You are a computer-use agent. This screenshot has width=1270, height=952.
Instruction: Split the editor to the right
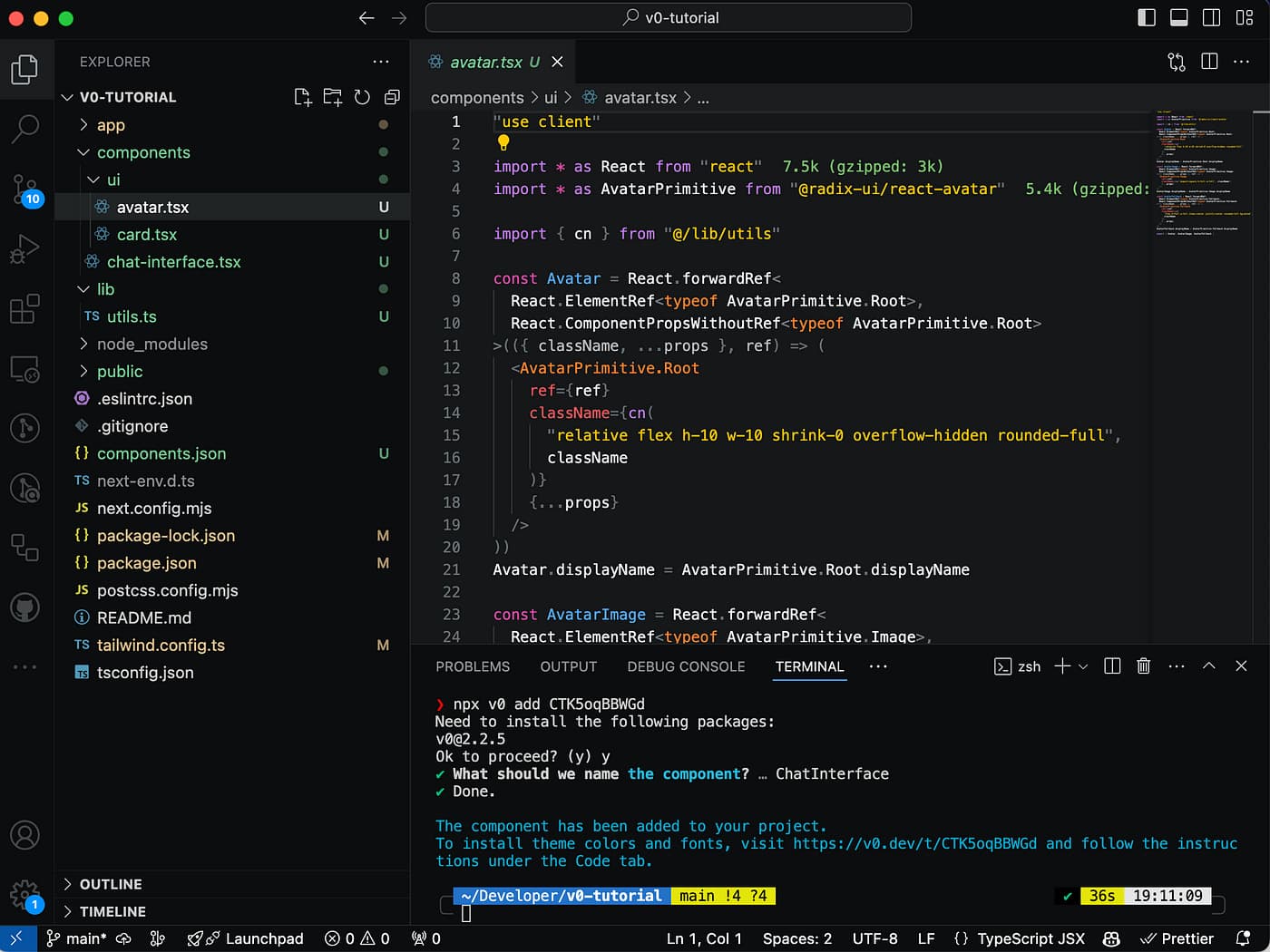pos(1209,62)
